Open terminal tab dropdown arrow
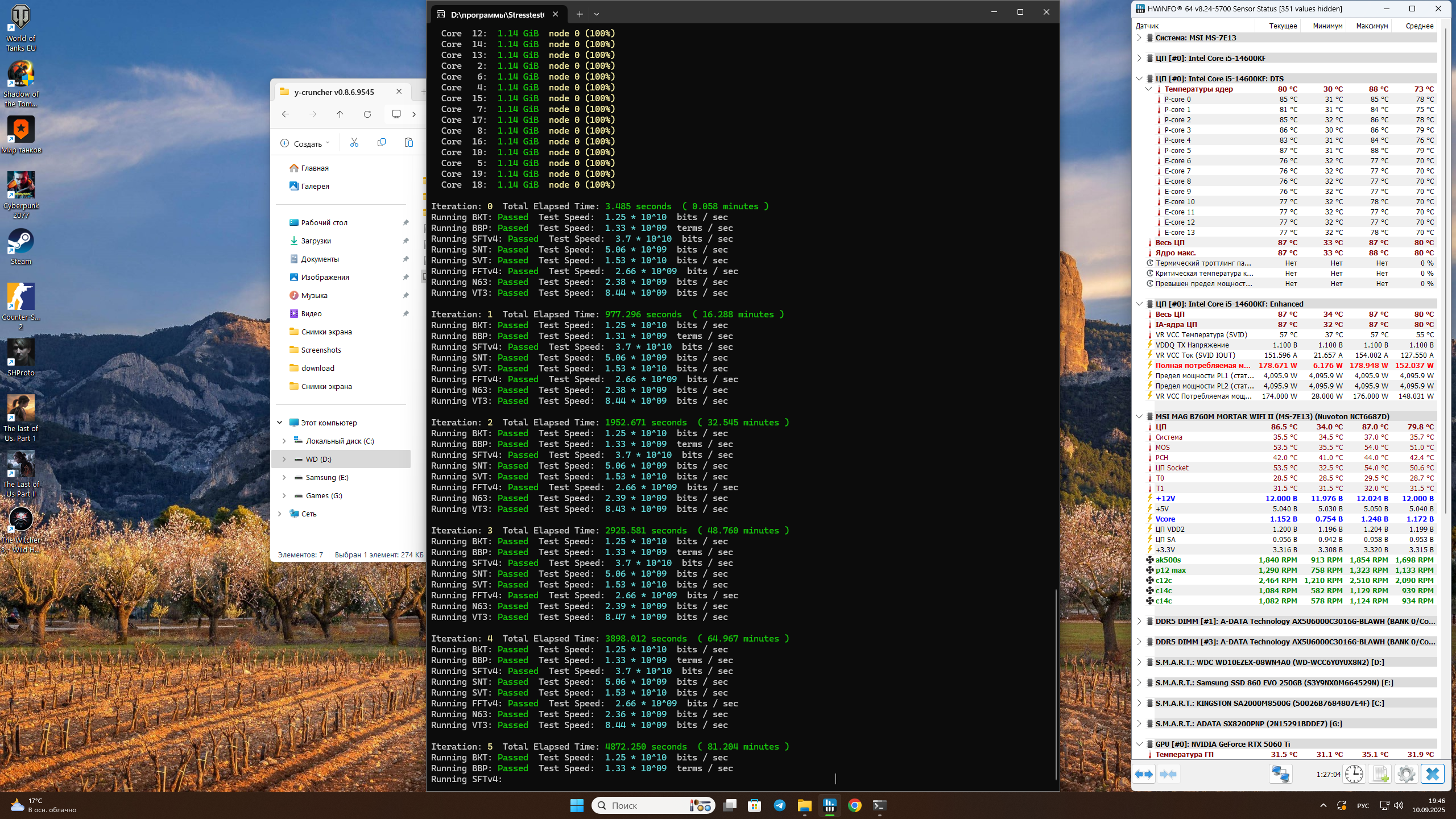This screenshot has height=819, width=1456. [597, 14]
